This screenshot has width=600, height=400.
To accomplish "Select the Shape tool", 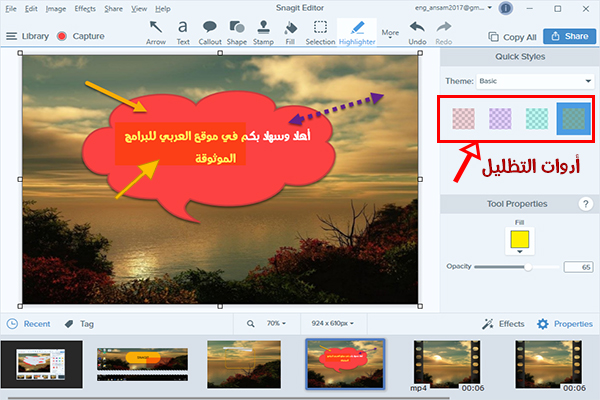I will point(236,33).
